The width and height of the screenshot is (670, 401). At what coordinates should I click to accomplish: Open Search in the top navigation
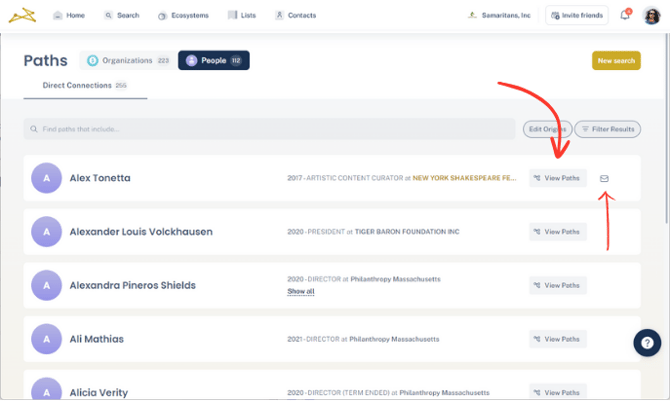click(x=122, y=15)
